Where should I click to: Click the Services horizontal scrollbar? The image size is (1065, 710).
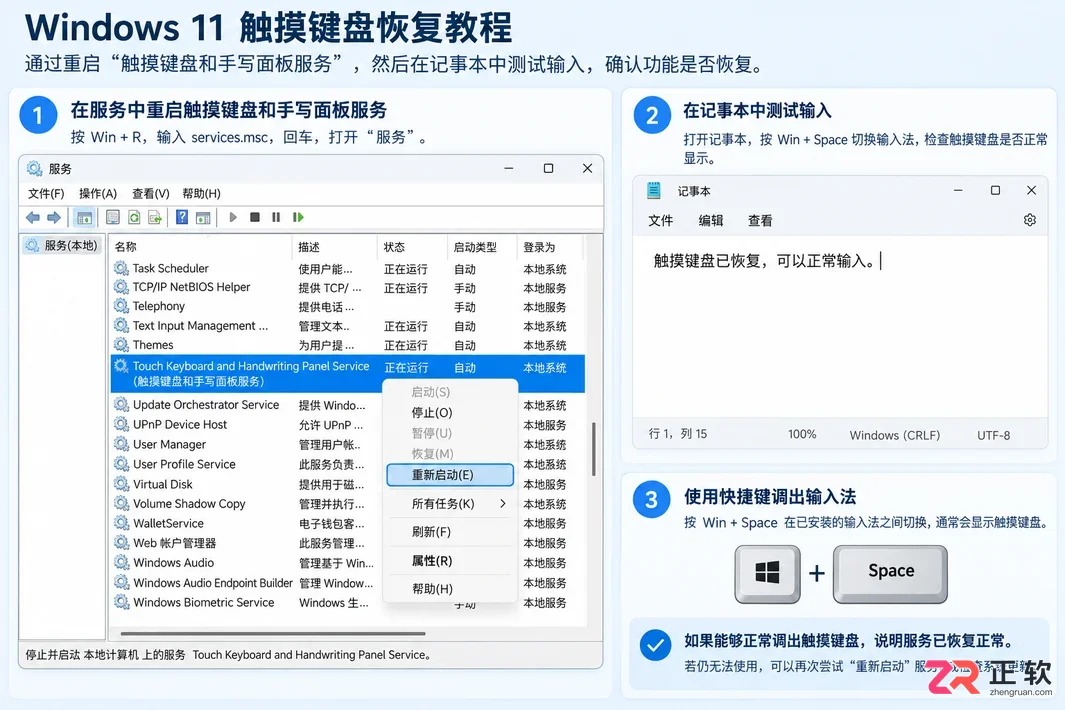pos(273,633)
